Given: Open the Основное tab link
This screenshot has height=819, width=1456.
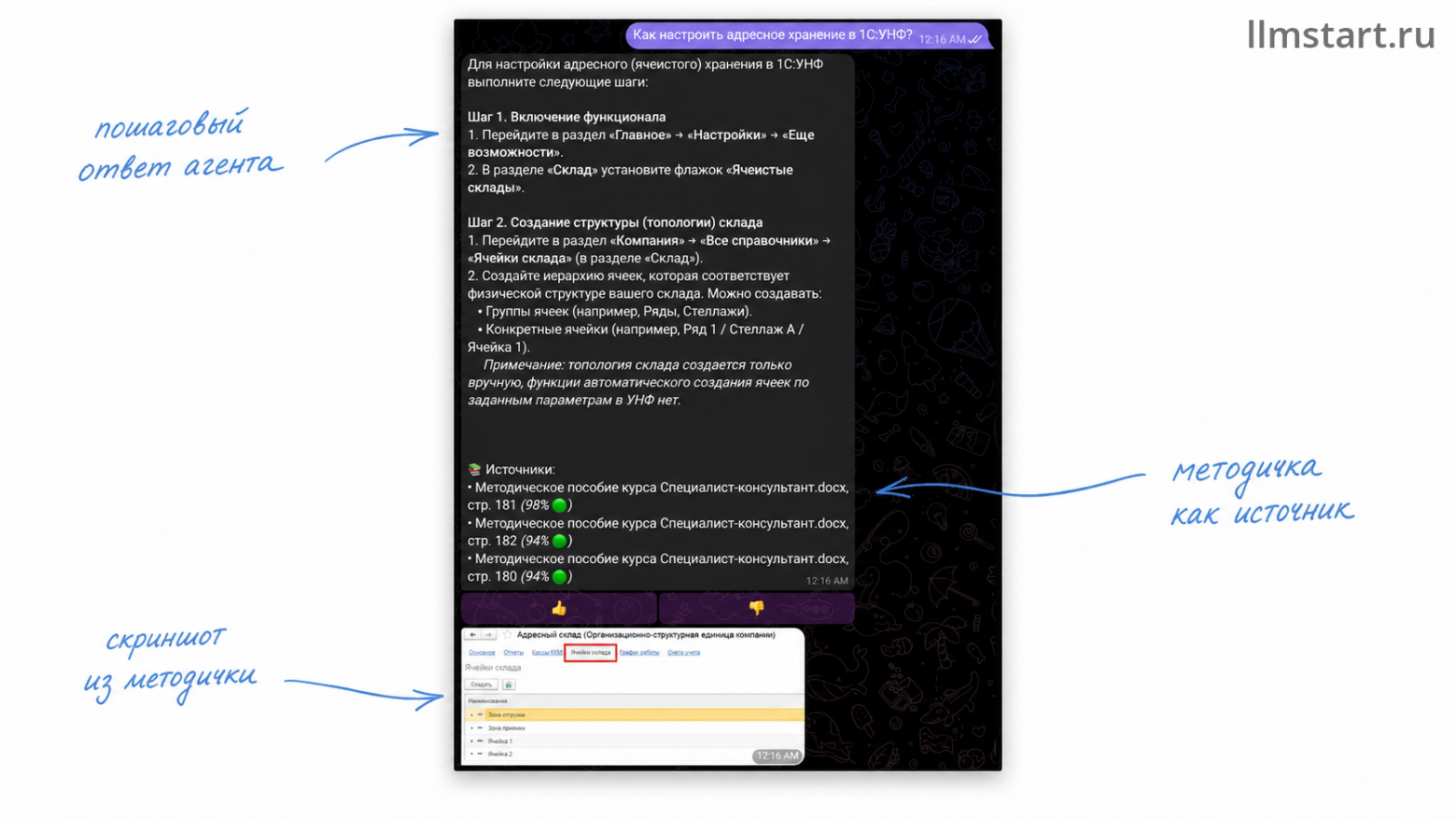Looking at the screenshot, I should [482, 653].
